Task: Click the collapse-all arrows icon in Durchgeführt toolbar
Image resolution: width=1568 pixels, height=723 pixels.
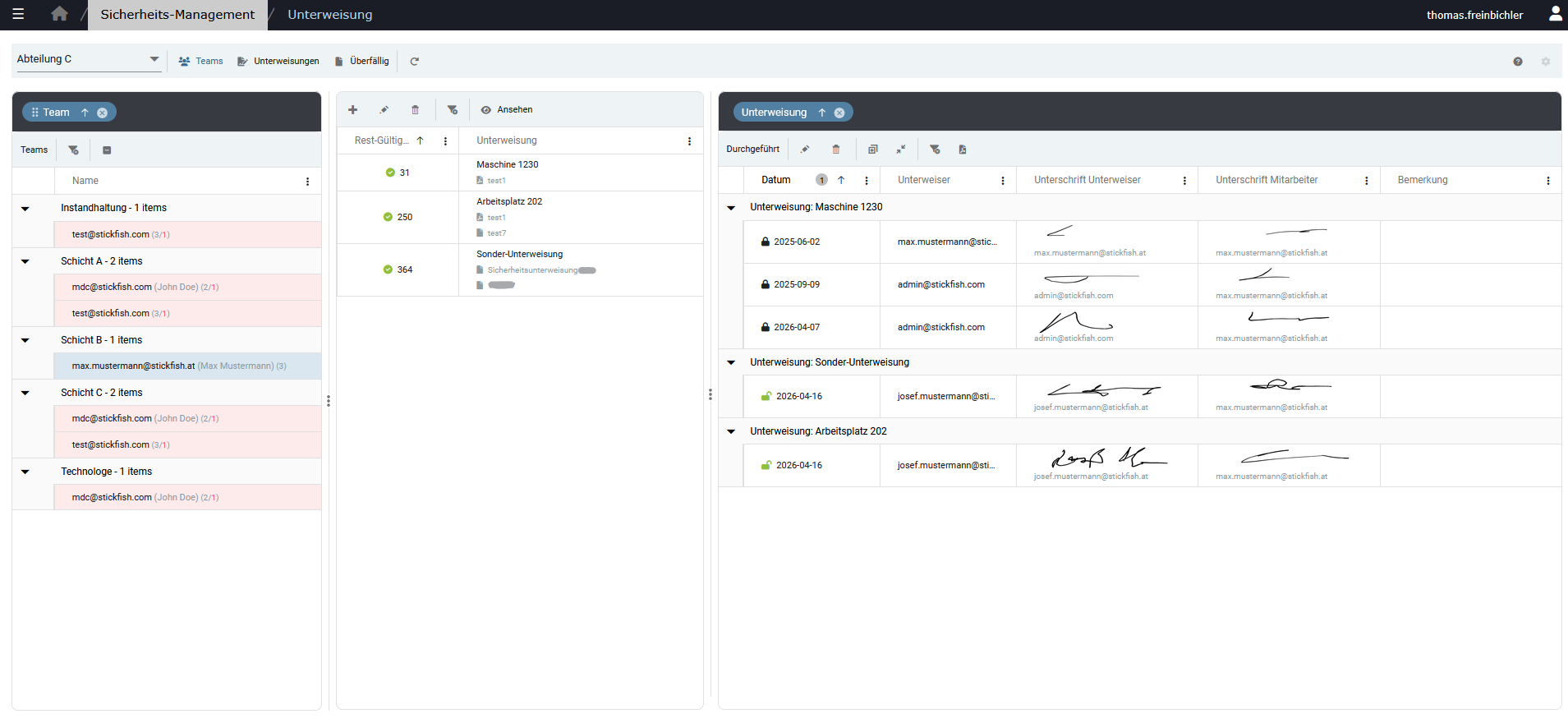Action: 901,150
